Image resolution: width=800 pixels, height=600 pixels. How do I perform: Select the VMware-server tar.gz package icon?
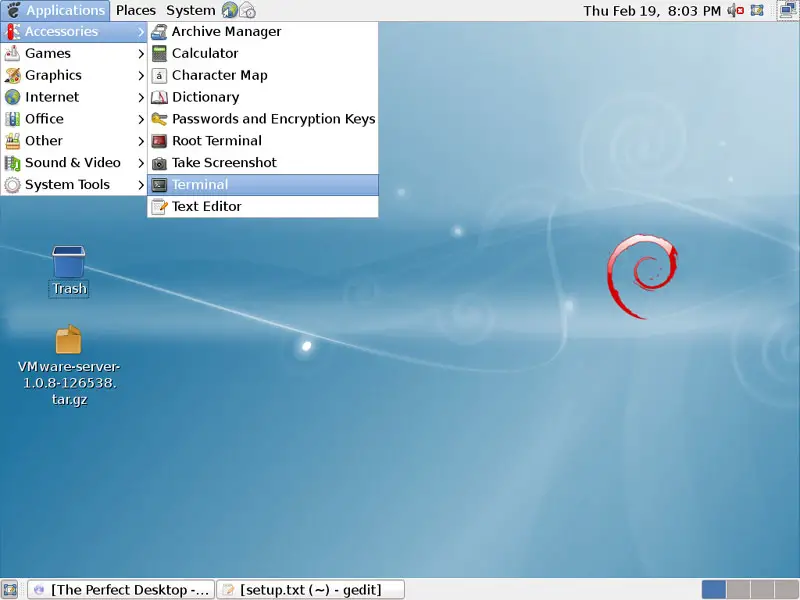coord(68,339)
